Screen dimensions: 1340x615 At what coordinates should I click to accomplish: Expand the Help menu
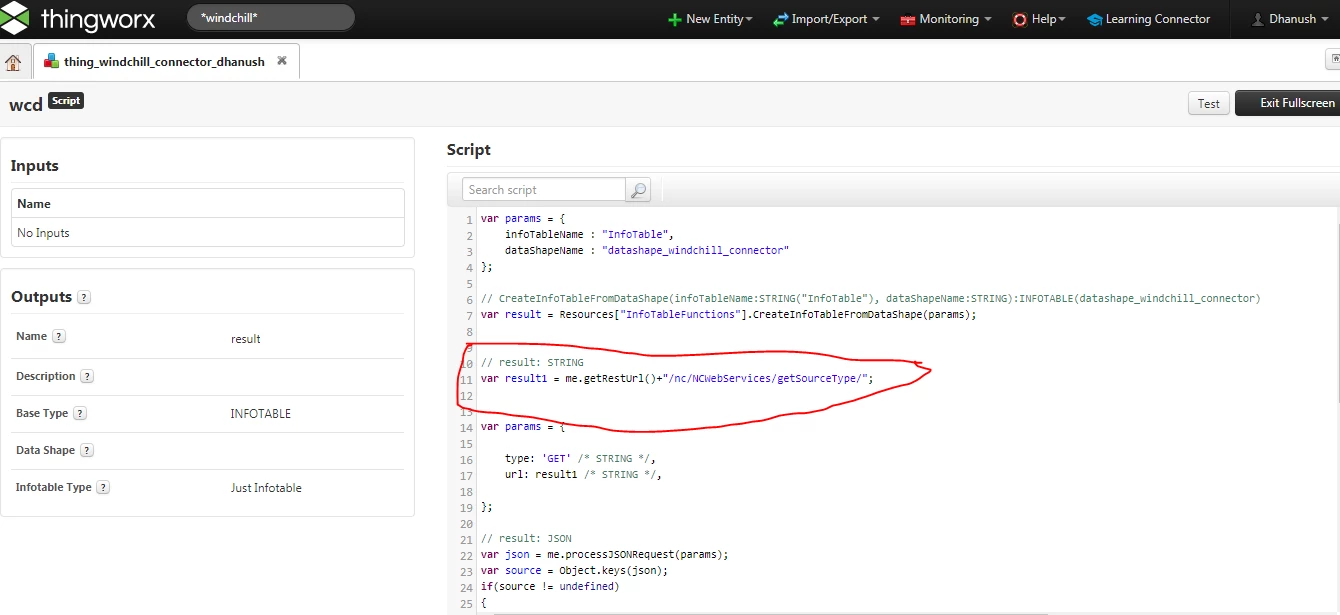coord(1039,19)
